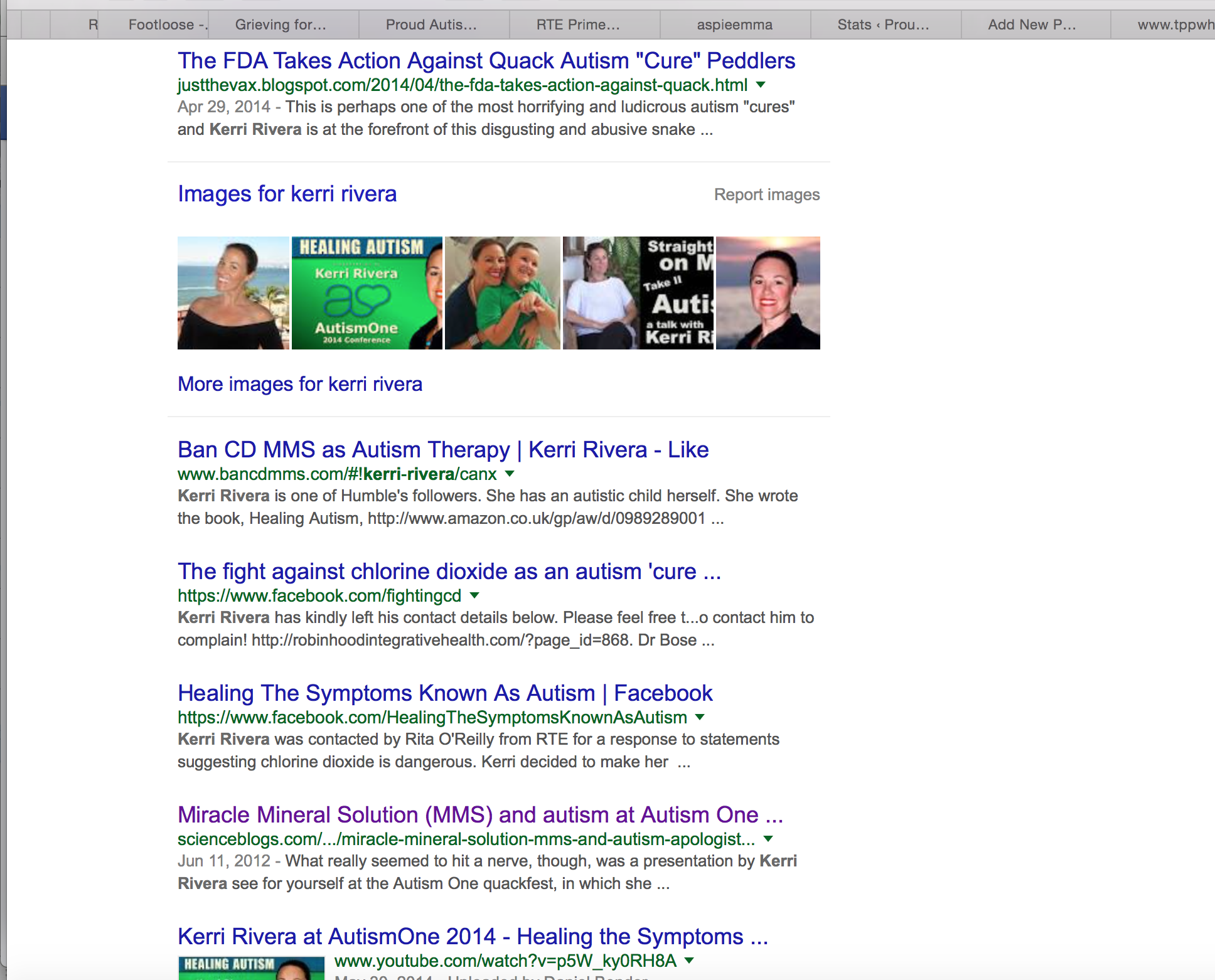The image size is (1215, 980).
Task: Click the snippet mentioning robinhoodintegrativehealth.com
Action: 496,629
